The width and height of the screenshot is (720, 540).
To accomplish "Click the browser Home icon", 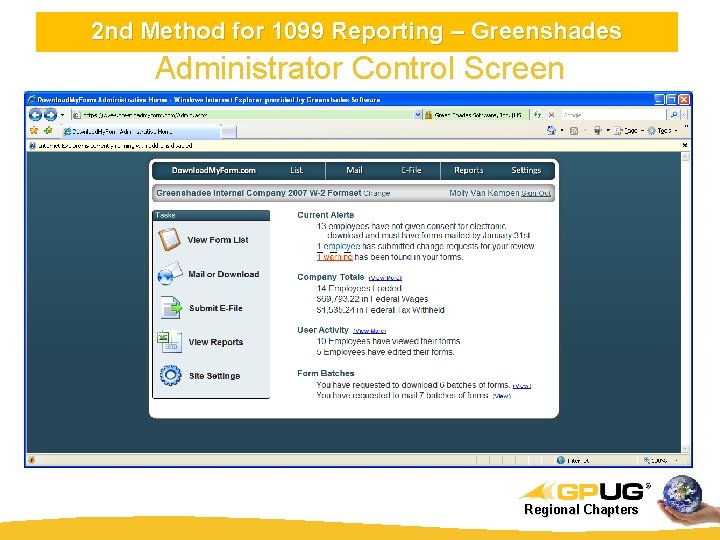I will click(551, 131).
